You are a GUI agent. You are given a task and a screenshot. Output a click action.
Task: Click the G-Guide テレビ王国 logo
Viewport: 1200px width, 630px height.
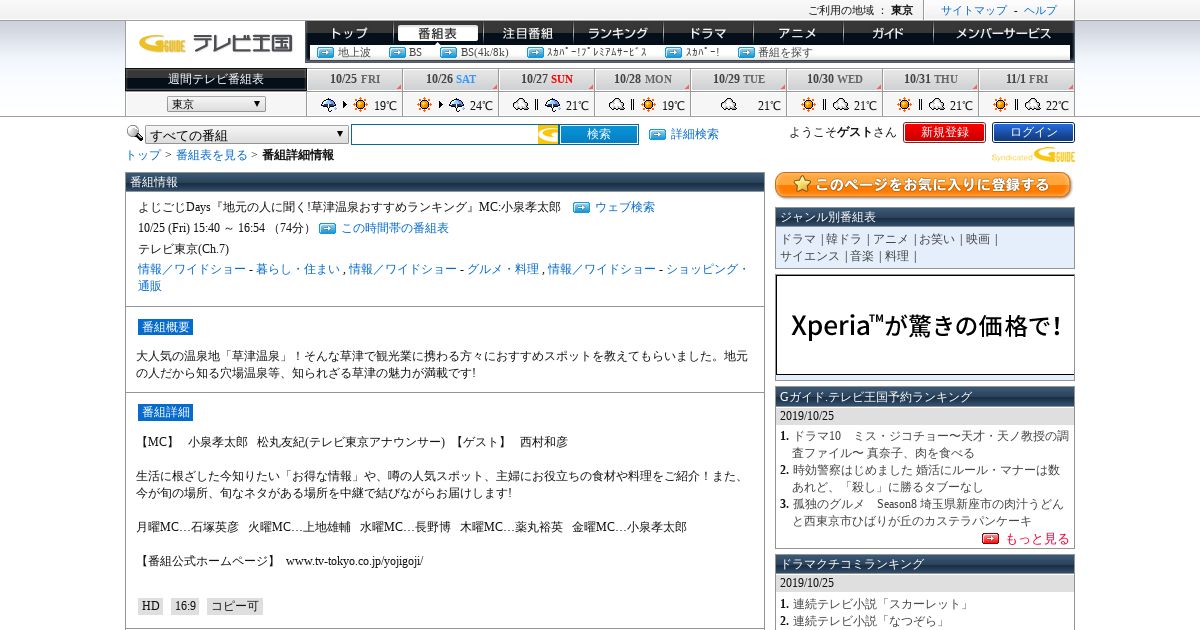click(x=215, y=43)
